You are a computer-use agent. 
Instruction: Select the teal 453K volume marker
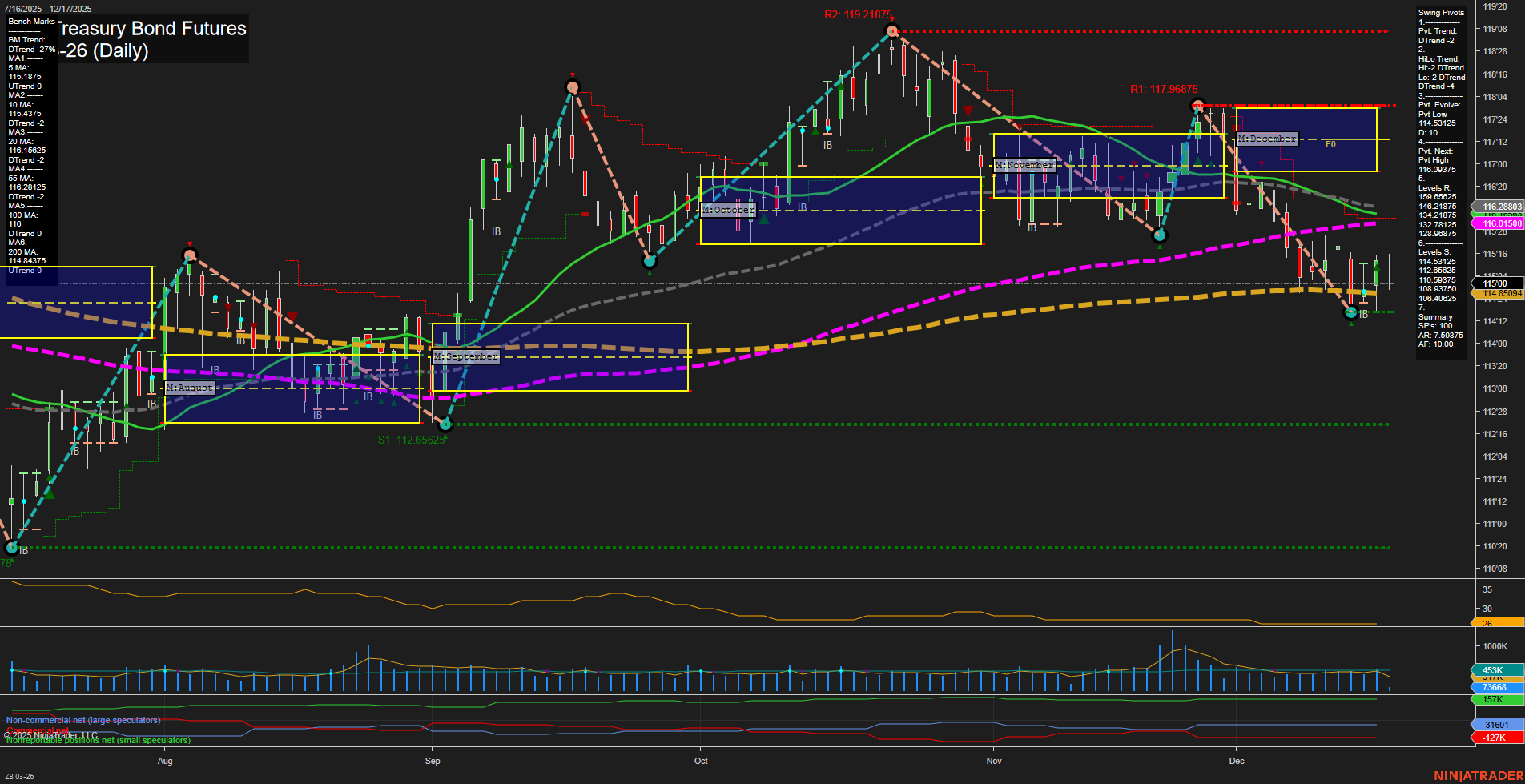[x=1496, y=670]
